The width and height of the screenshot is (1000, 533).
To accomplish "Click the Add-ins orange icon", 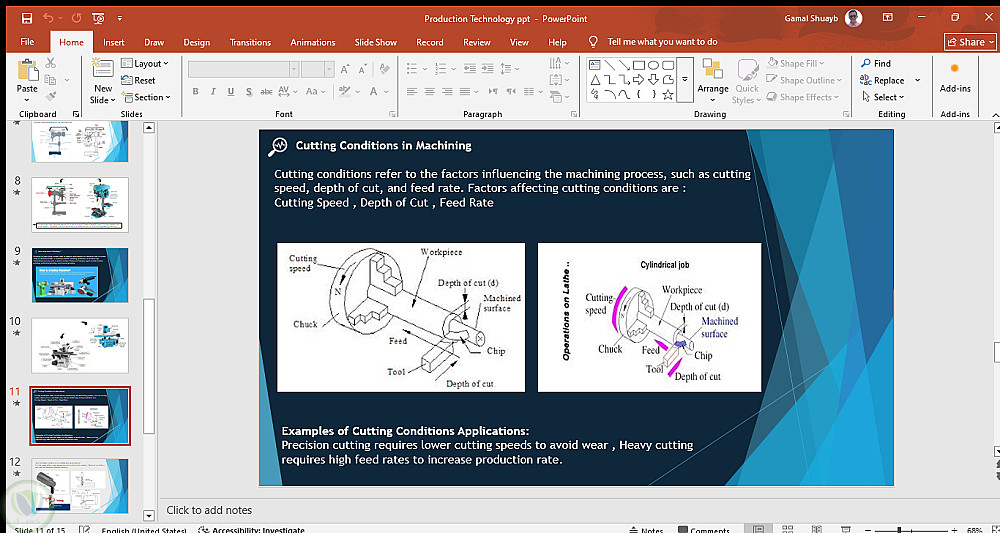I will point(955,69).
